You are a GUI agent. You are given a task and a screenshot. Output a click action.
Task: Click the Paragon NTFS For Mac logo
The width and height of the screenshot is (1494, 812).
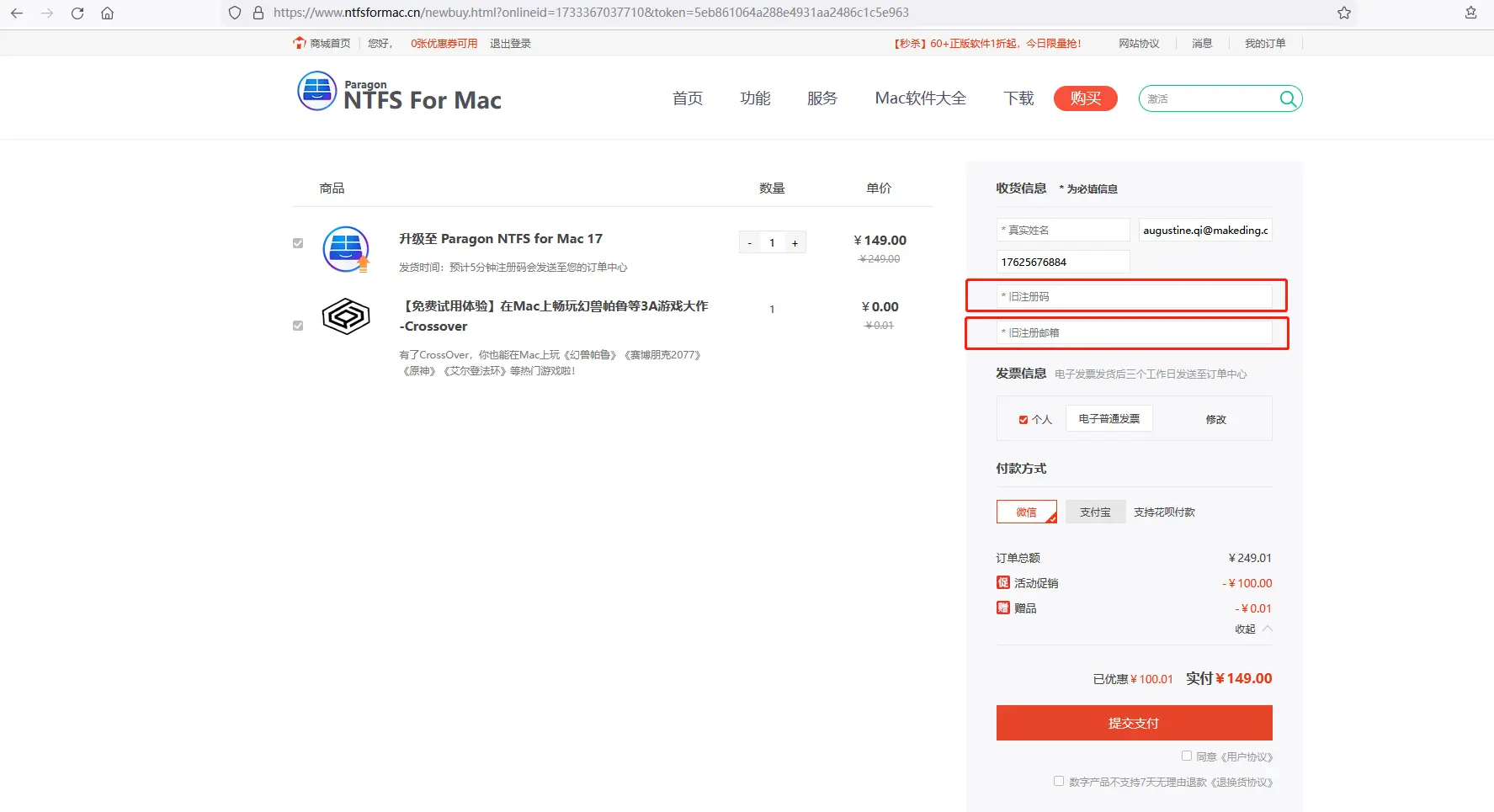tap(399, 93)
